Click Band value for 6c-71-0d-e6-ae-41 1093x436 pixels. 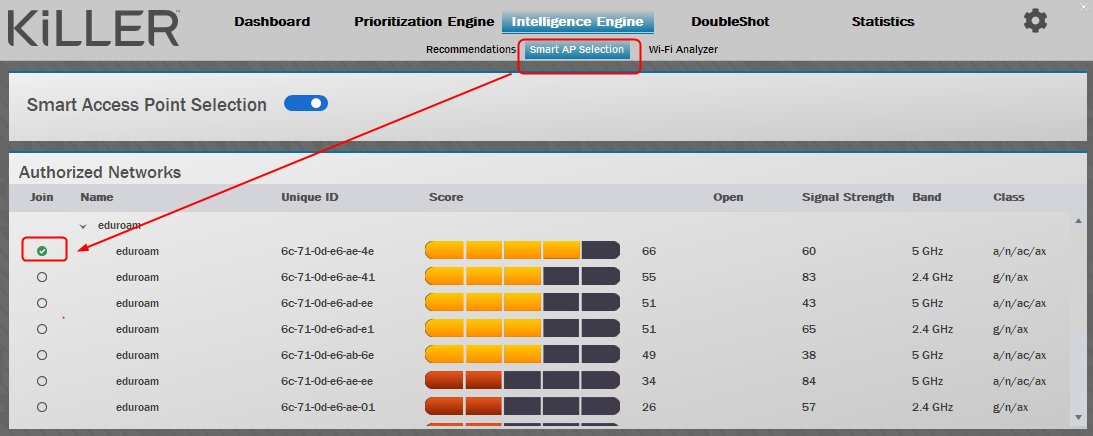(933, 277)
